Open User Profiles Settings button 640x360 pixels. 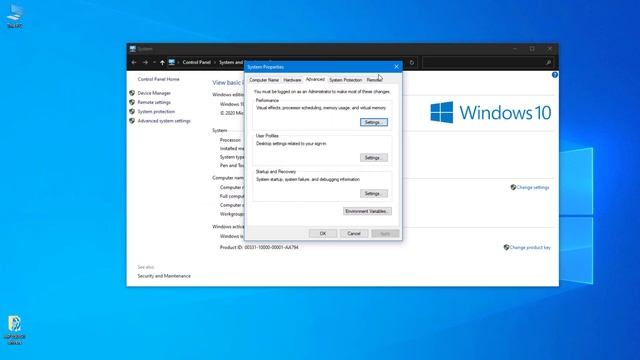[373, 158]
